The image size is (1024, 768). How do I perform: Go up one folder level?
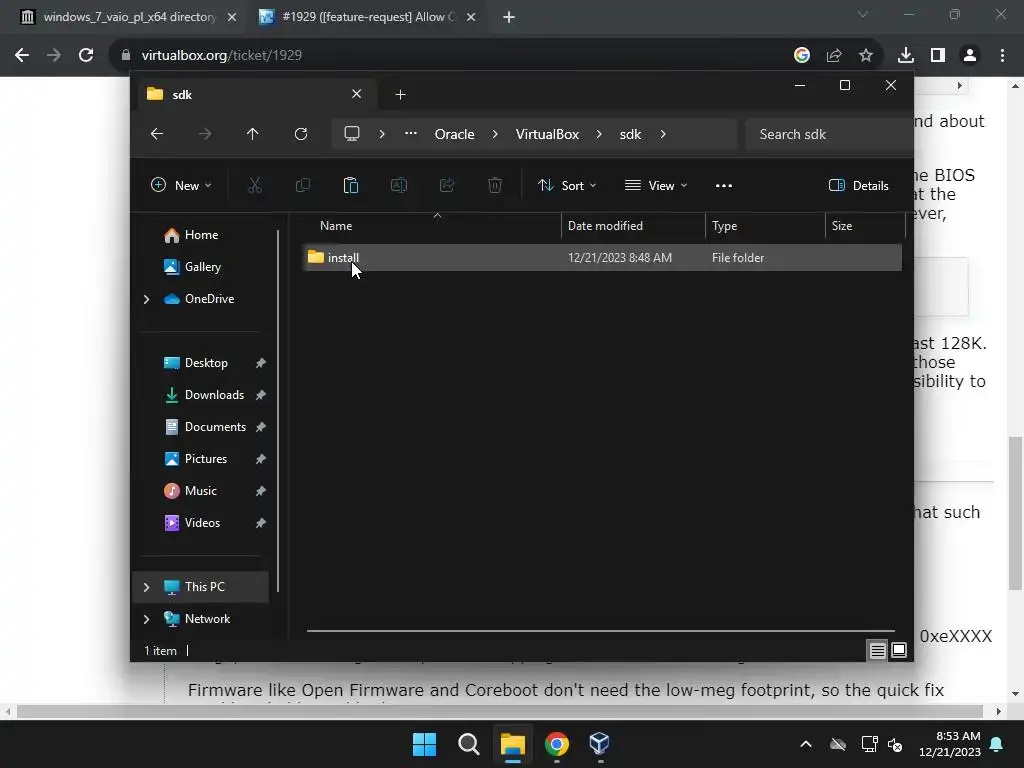(253, 134)
